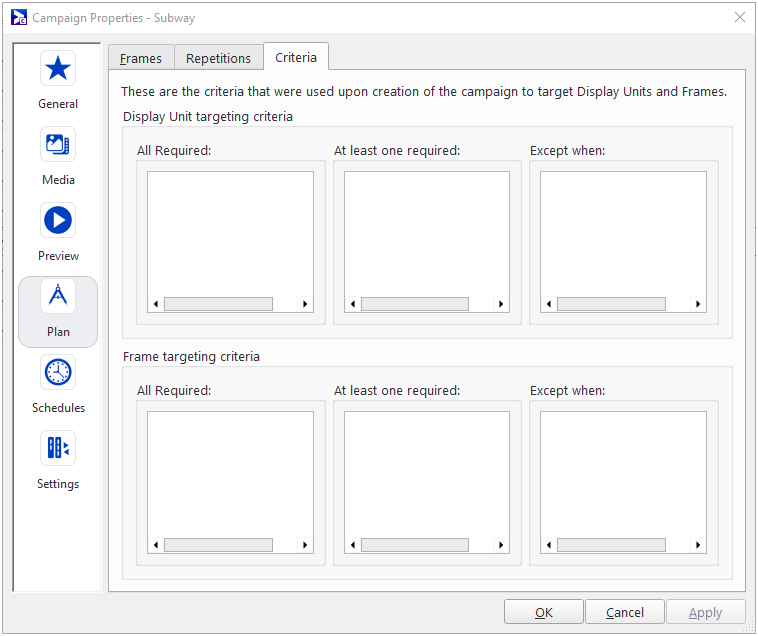Viewport: 758px width, 636px height.
Task: Select the Criteria tab
Action: 296,57
